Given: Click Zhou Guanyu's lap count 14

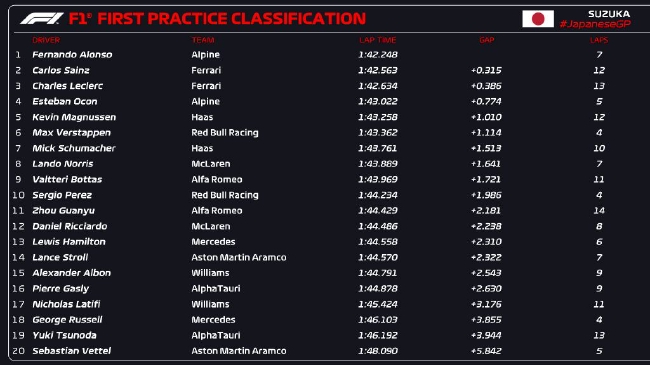Looking at the screenshot, I should tap(599, 211).
